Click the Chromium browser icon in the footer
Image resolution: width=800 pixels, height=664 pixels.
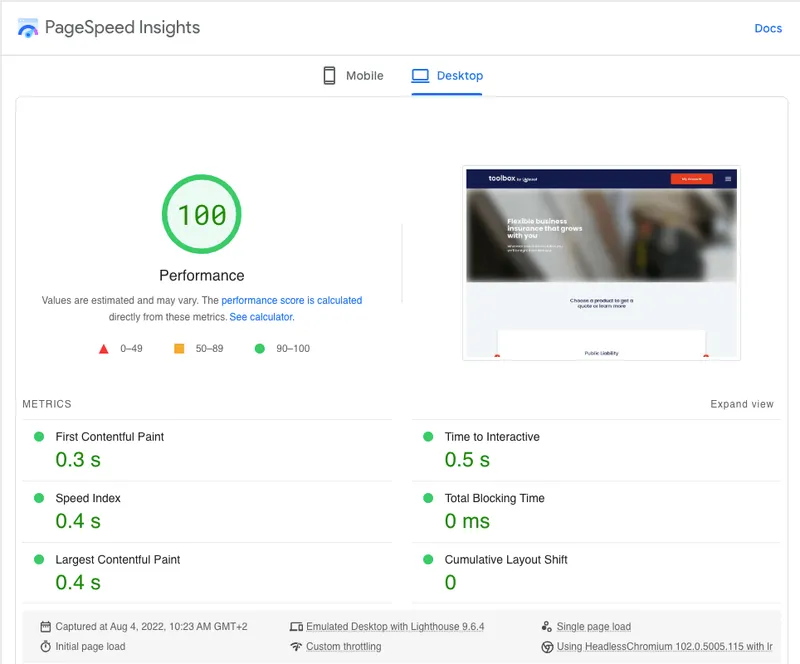click(548, 646)
